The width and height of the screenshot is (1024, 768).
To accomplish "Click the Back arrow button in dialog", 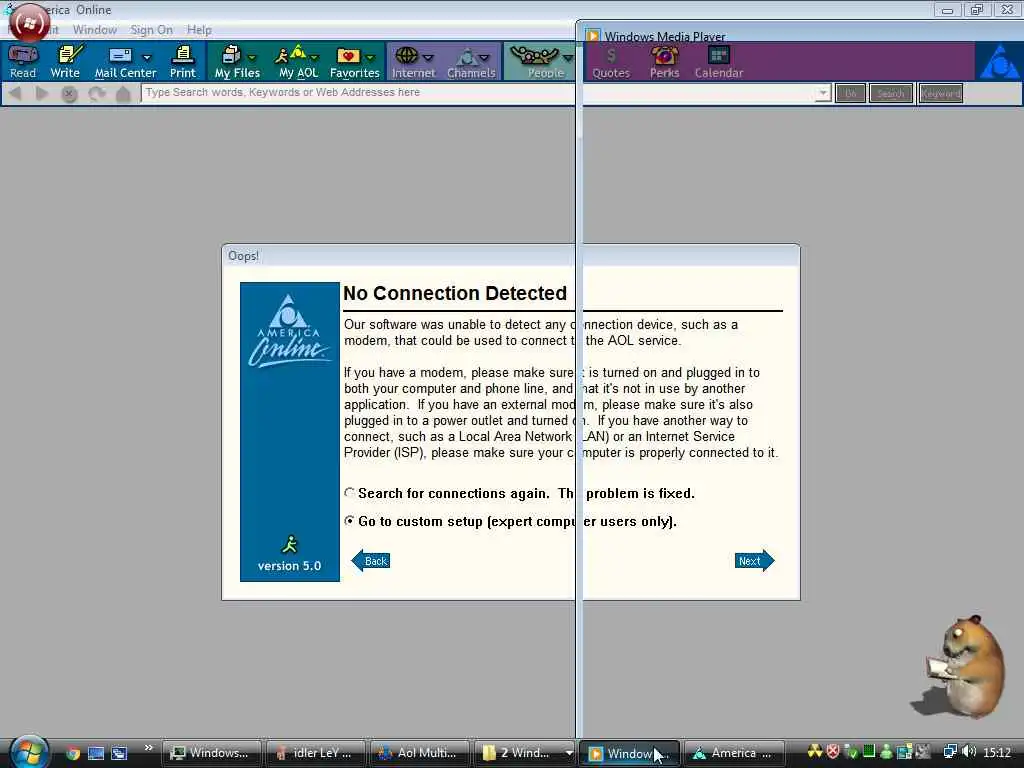I will click(x=371, y=561).
